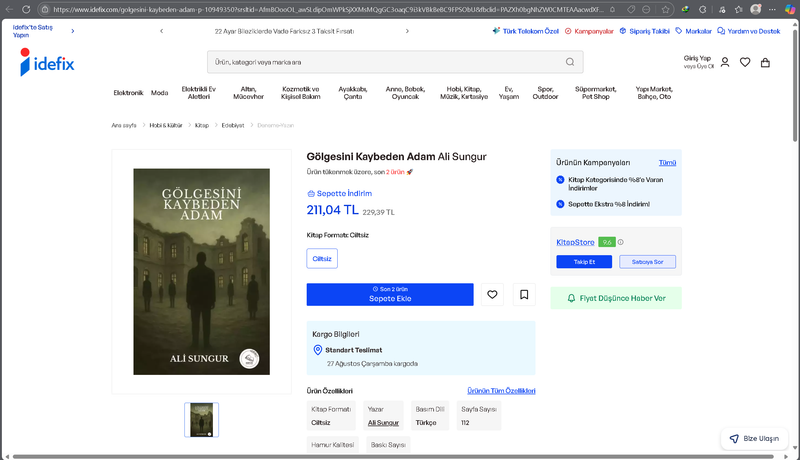Open the Elektronik category menu
This screenshot has height=460, width=800.
click(x=129, y=93)
